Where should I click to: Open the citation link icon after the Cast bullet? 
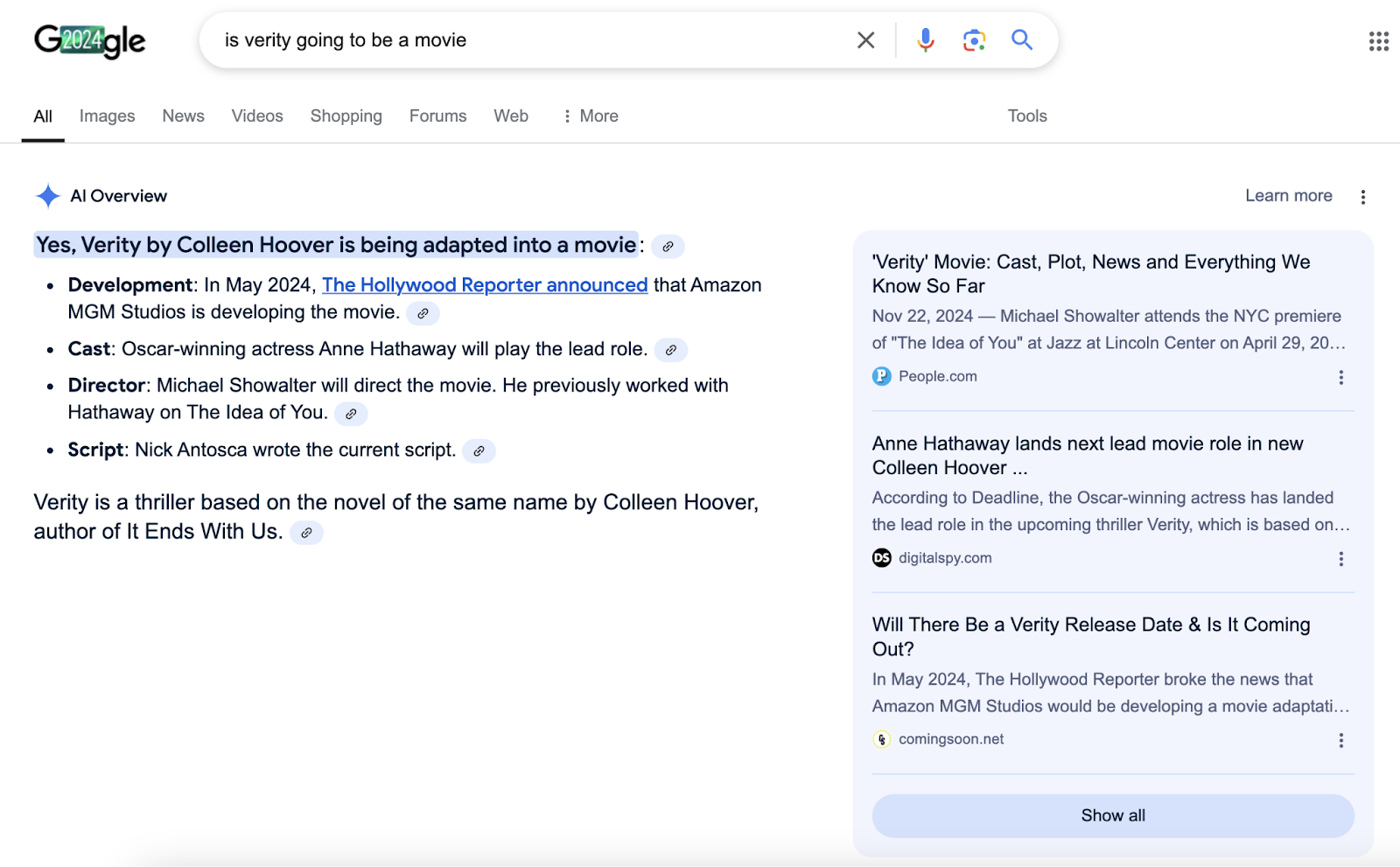[x=671, y=350]
